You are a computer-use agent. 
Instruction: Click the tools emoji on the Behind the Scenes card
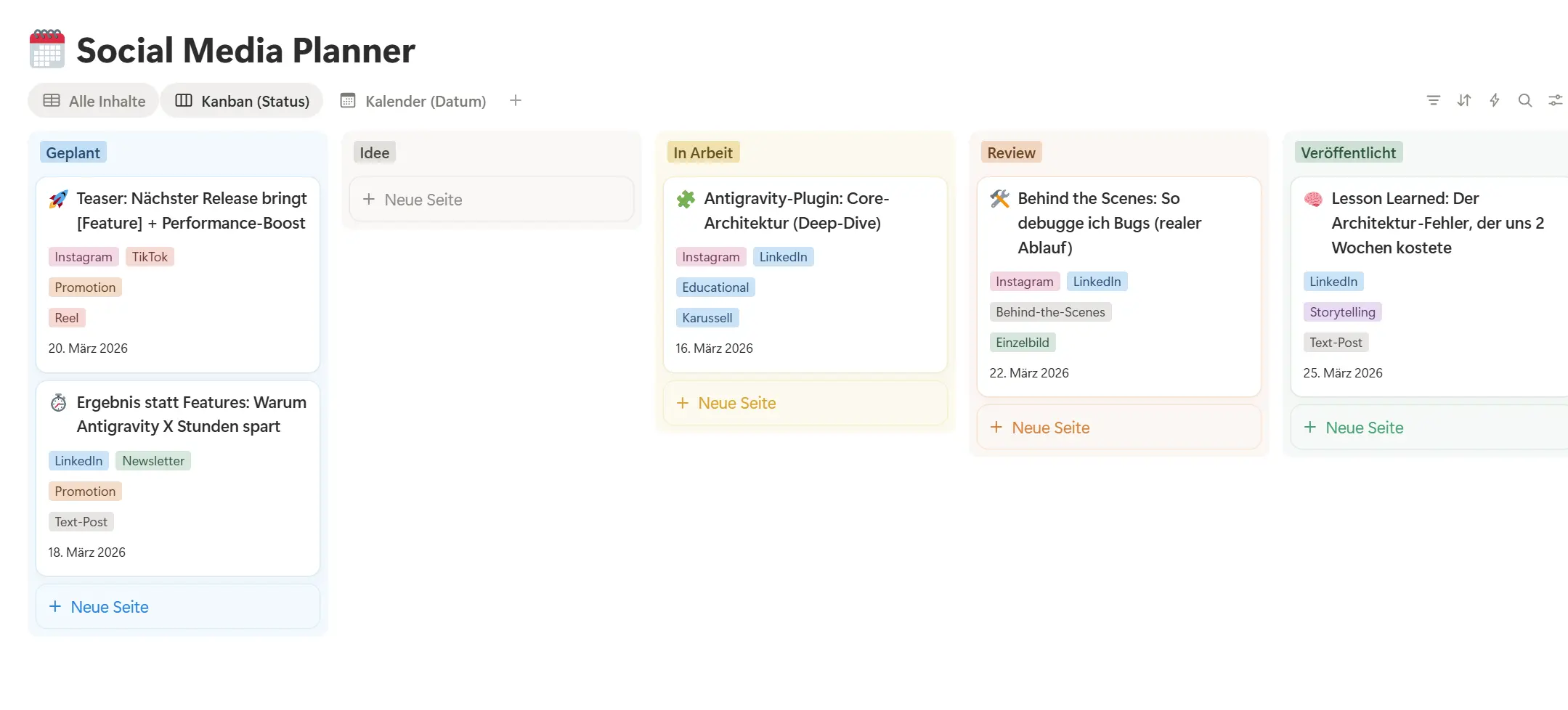click(x=1000, y=198)
